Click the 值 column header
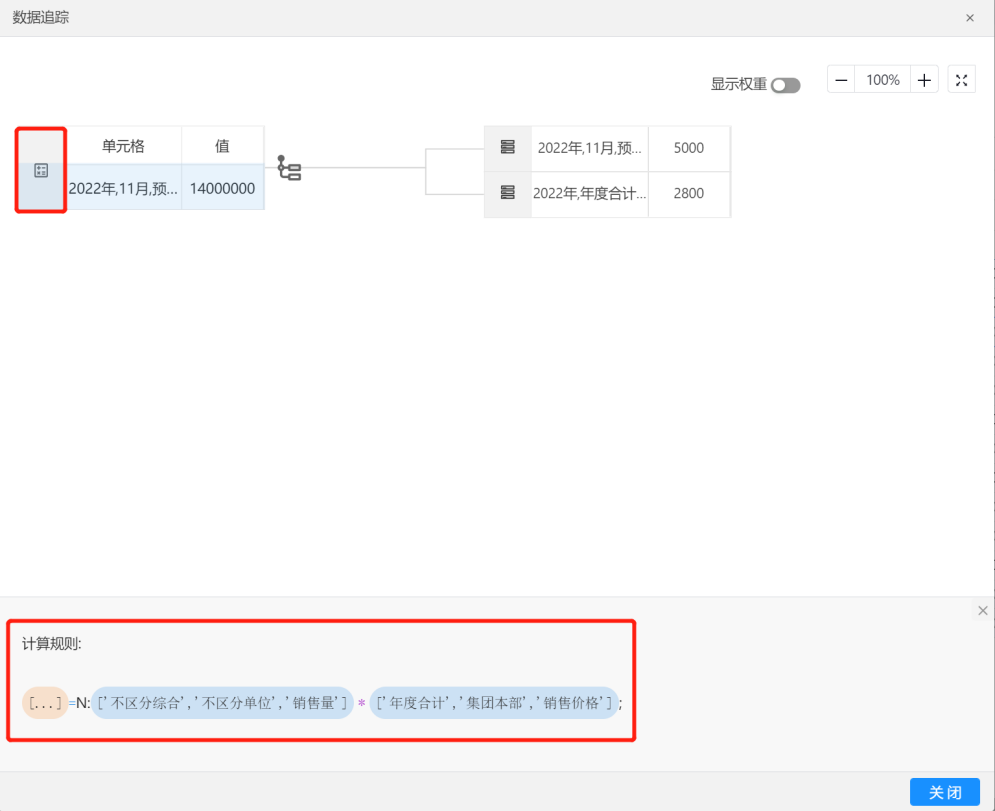 [222, 146]
